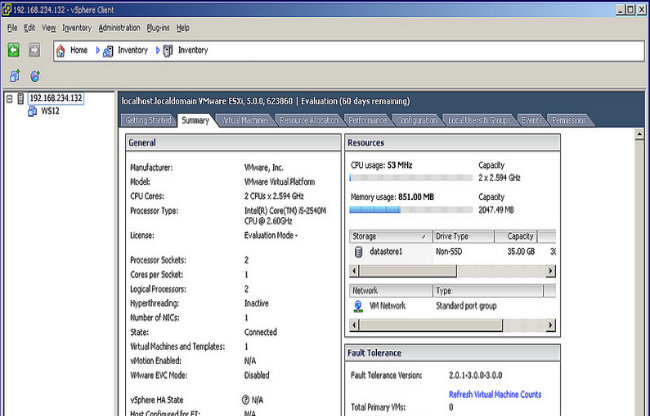This screenshot has height=416, width=650.
Task: Select 192.168.234.132 host in the tree
Action: 56,98
